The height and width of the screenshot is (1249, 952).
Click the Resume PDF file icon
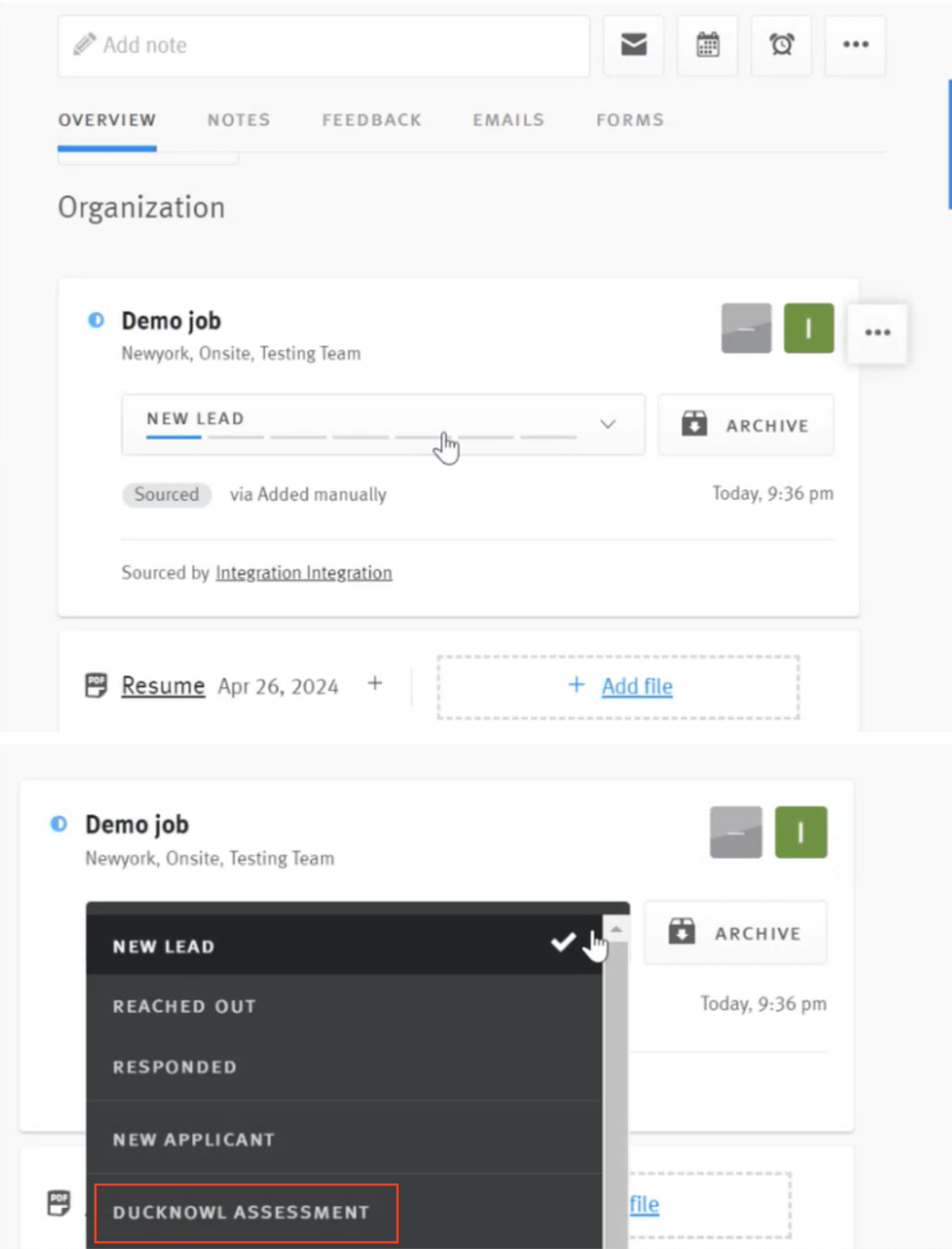(x=96, y=685)
